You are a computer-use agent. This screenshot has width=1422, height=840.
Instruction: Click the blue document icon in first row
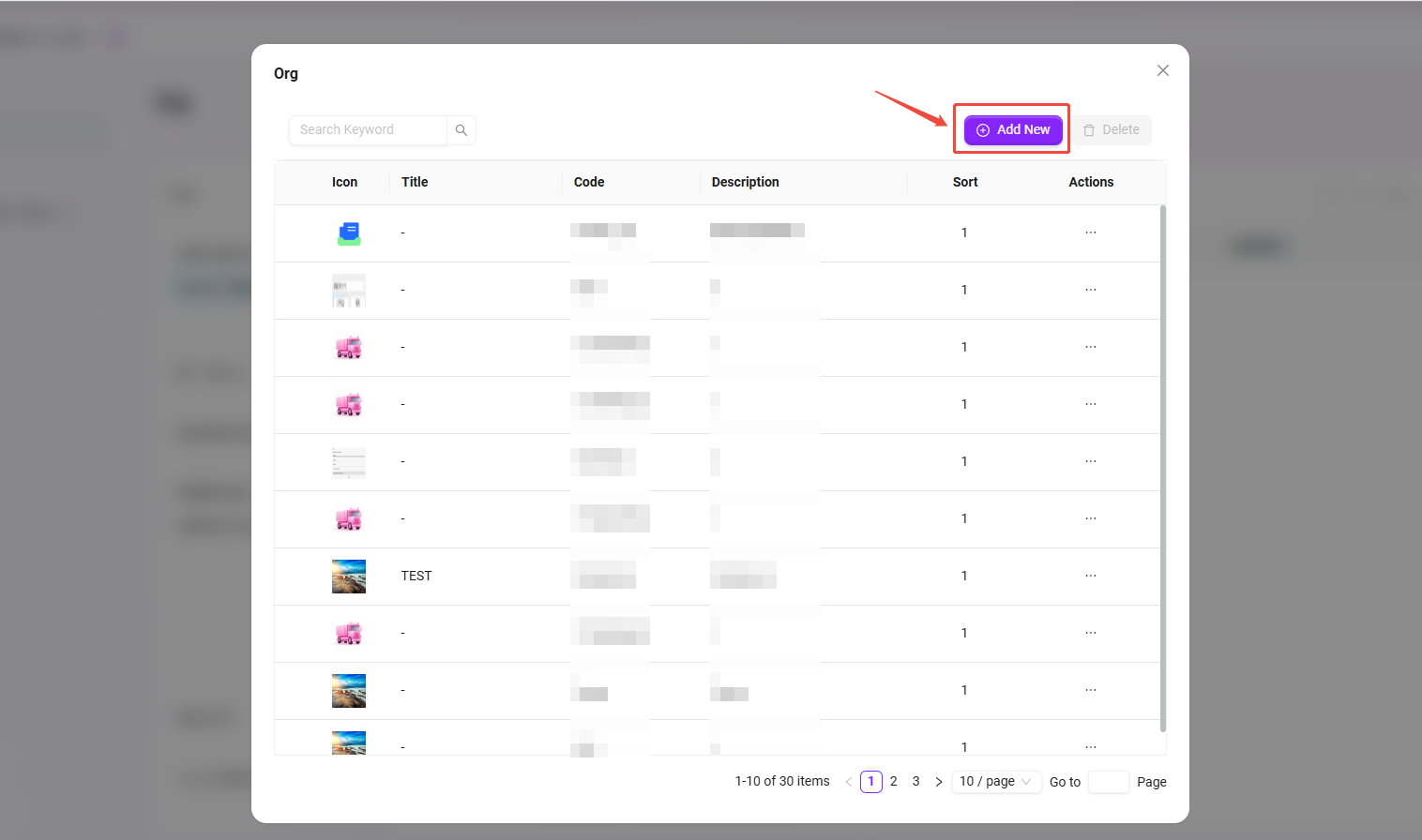[x=349, y=233]
